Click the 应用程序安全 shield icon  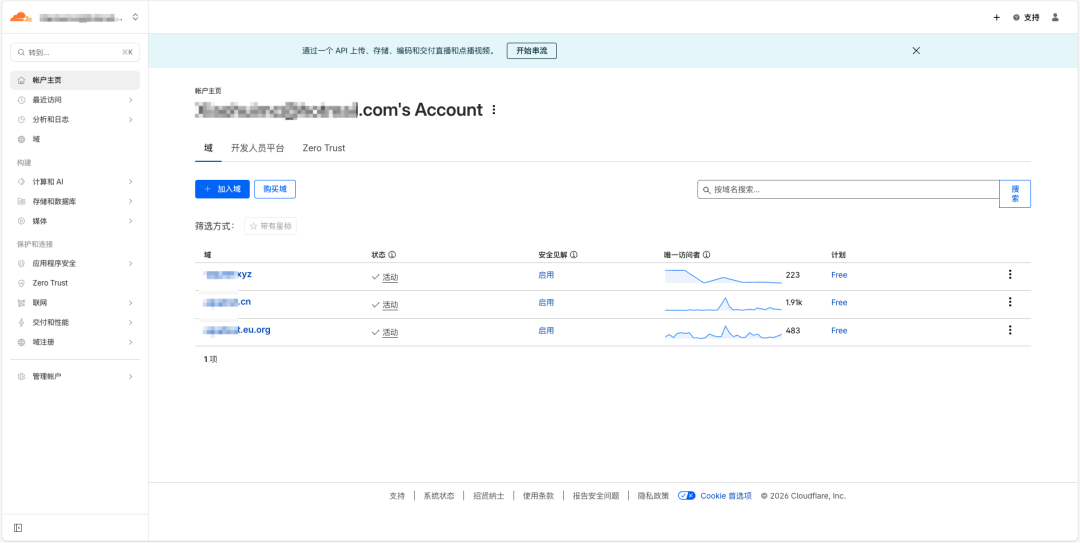(x=21, y=264)
